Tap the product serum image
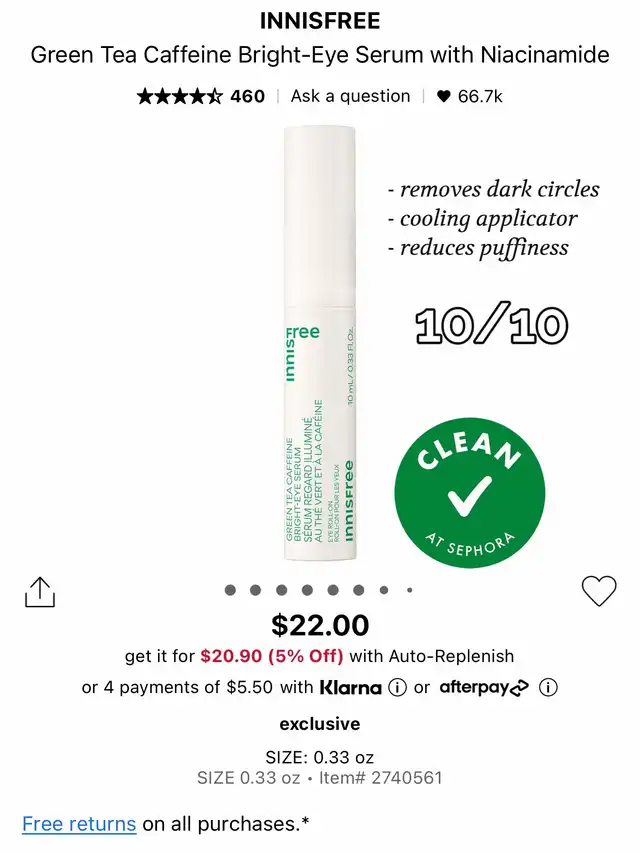Image resolution: width=640 pixels, height=853 pixels. (320, 343)
